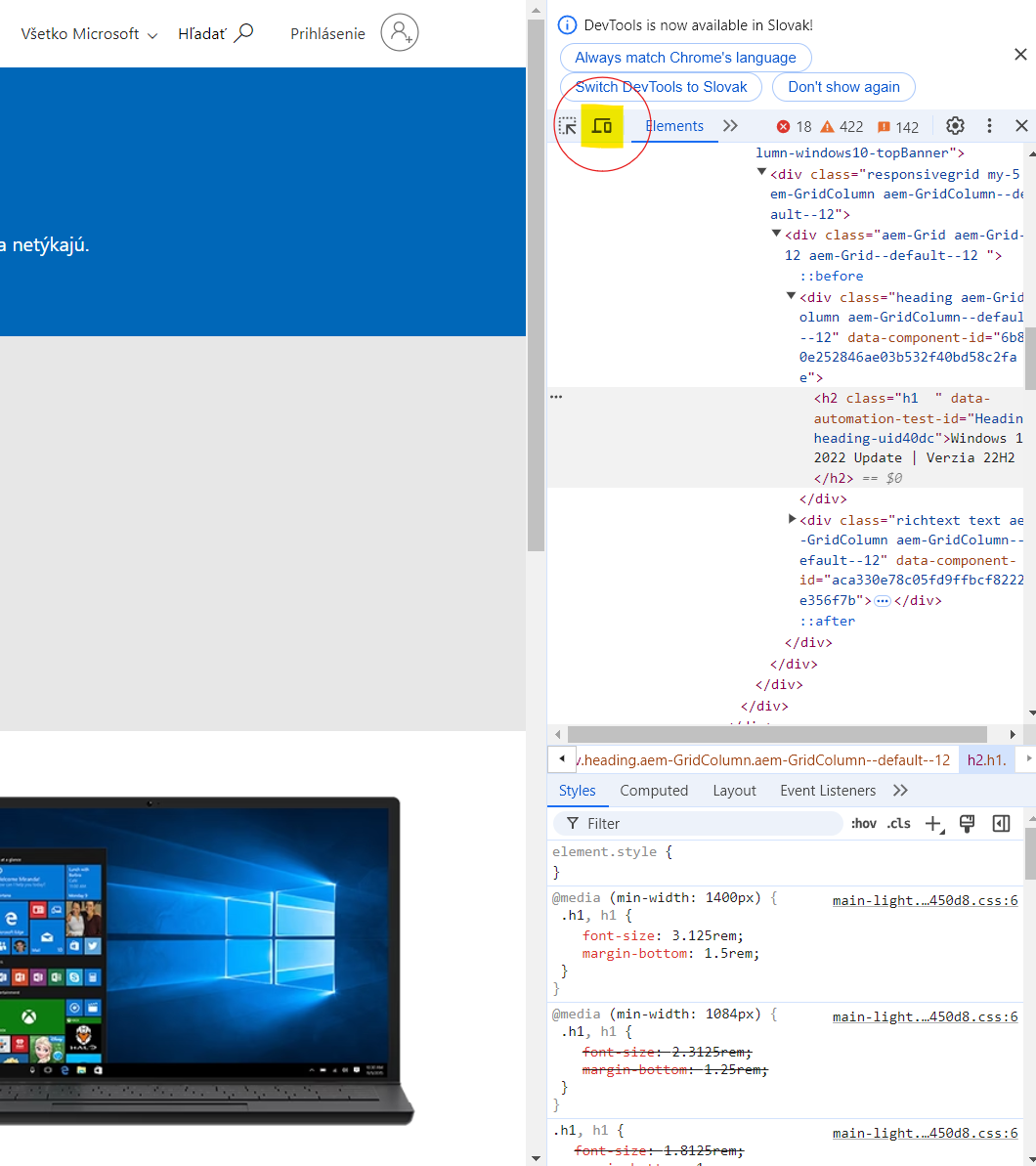Expand the collapsed ellipsis in richtext div

tap(882, 601)
